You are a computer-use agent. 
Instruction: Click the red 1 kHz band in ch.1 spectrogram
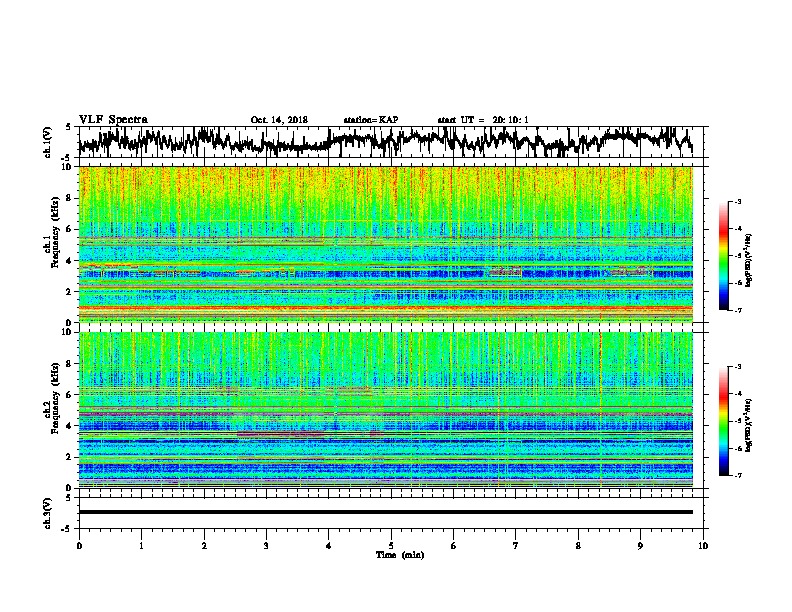(x=386, y=308)
